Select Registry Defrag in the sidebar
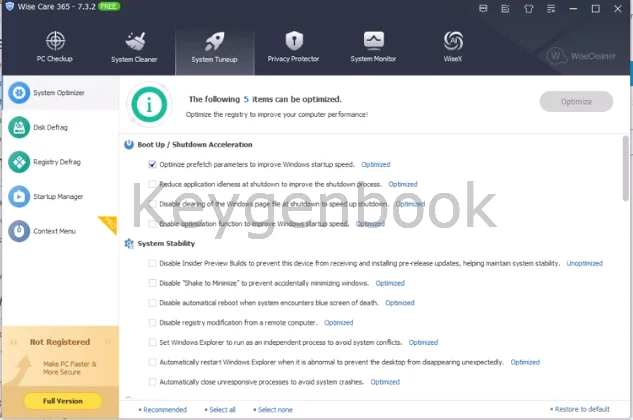The height and width of the screenshot is (420, 633). pyautogui.click(x=55, y=162)
